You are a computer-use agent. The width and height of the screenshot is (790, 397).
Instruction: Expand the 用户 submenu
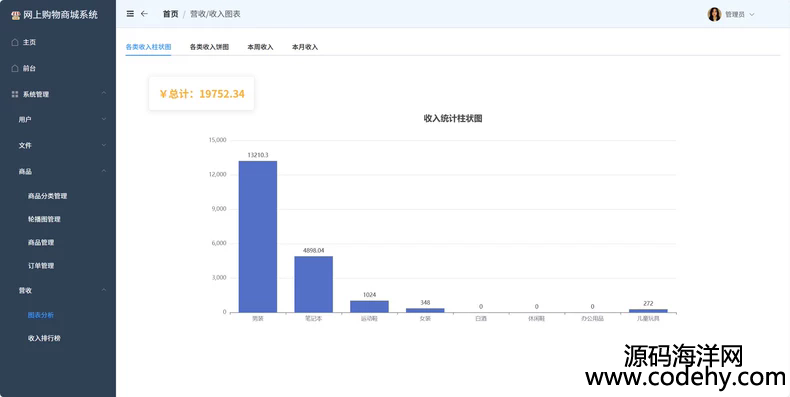point(104,119)
